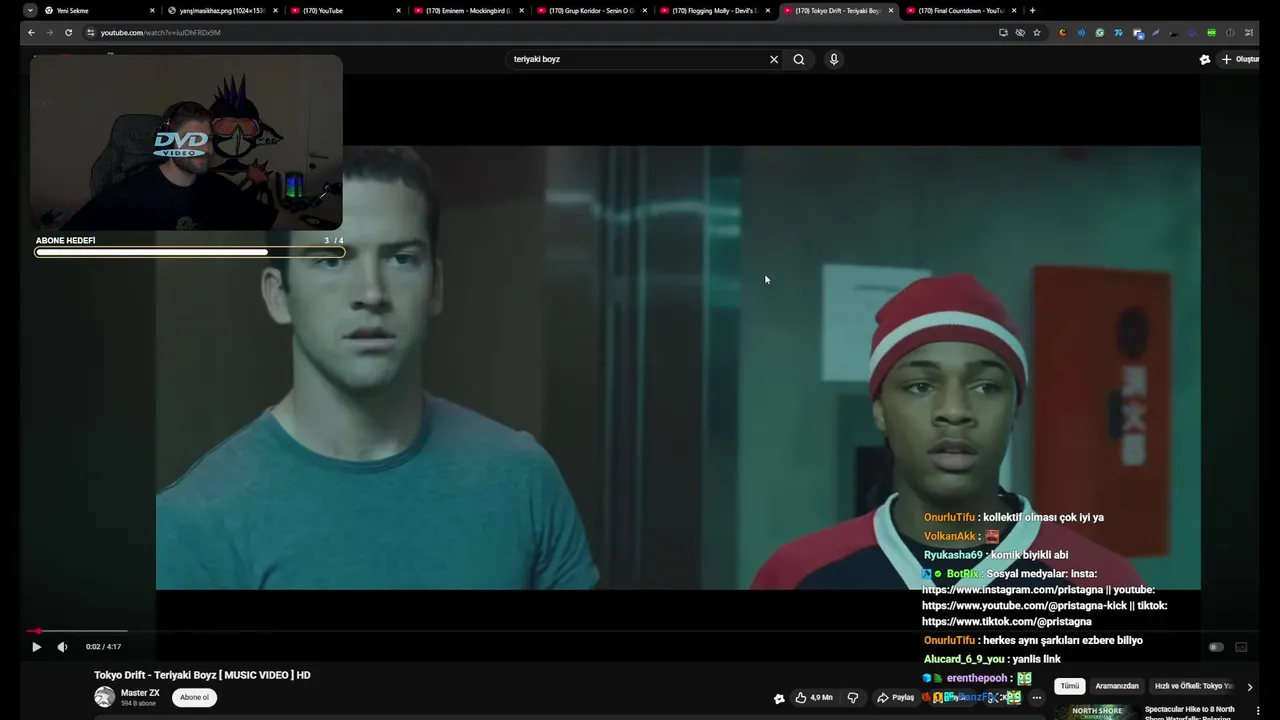Viewport: 1280px width, 720px height.
Task: Click the purple feather extension icon
Action: tap(1156, 32)
